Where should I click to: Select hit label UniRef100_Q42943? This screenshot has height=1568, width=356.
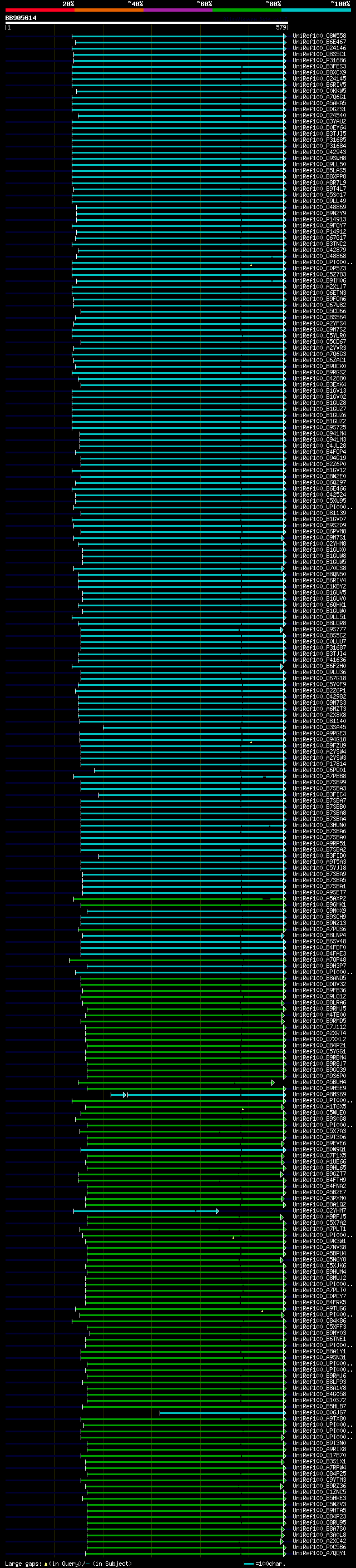[x=319, y=152]
